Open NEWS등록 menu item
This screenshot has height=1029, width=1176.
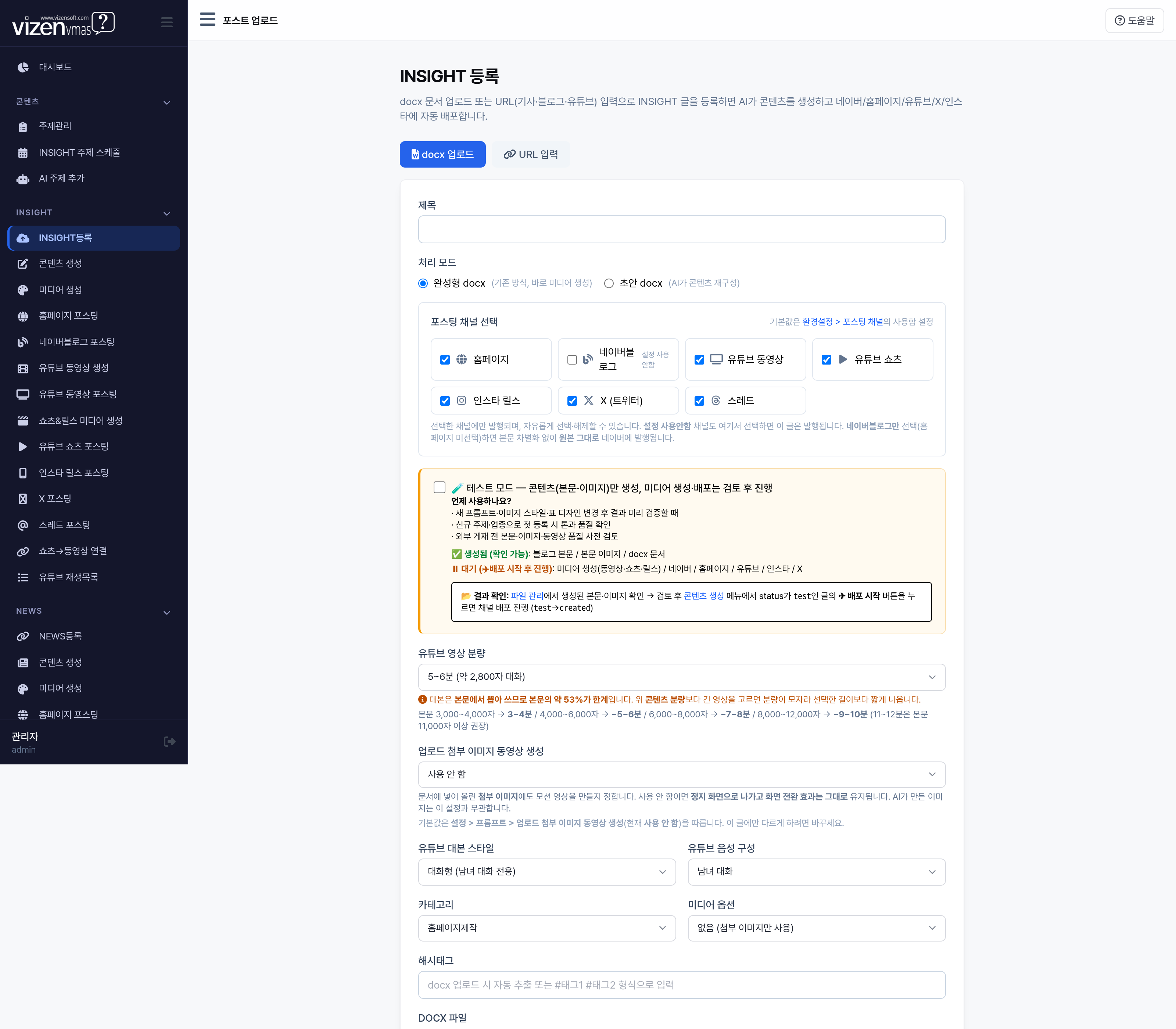point(94,636)
